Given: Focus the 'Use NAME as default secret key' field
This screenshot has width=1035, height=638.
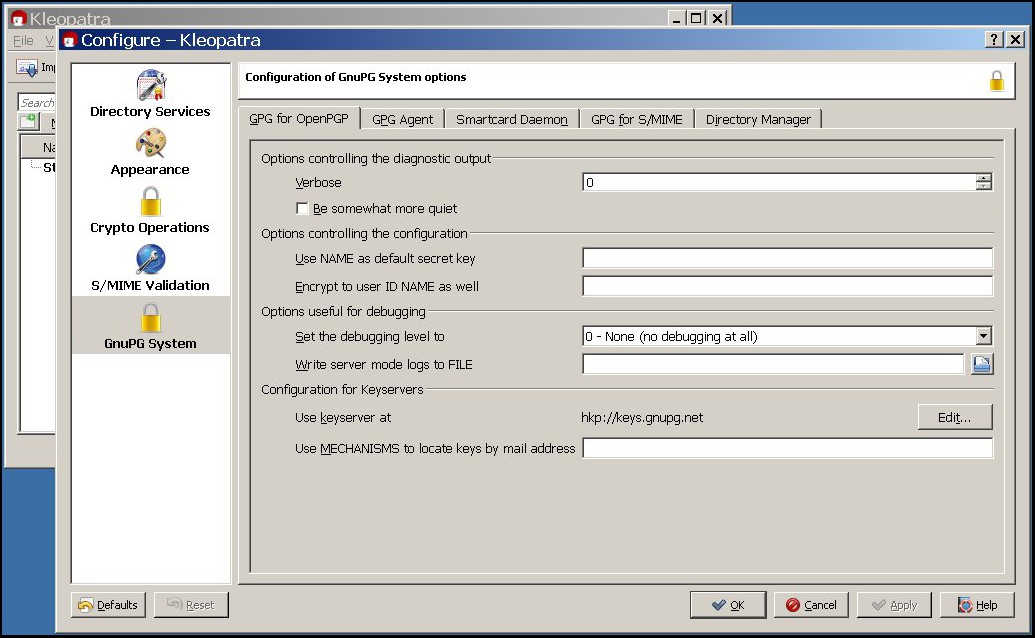Looking at the screenshot, I should 787,258.
